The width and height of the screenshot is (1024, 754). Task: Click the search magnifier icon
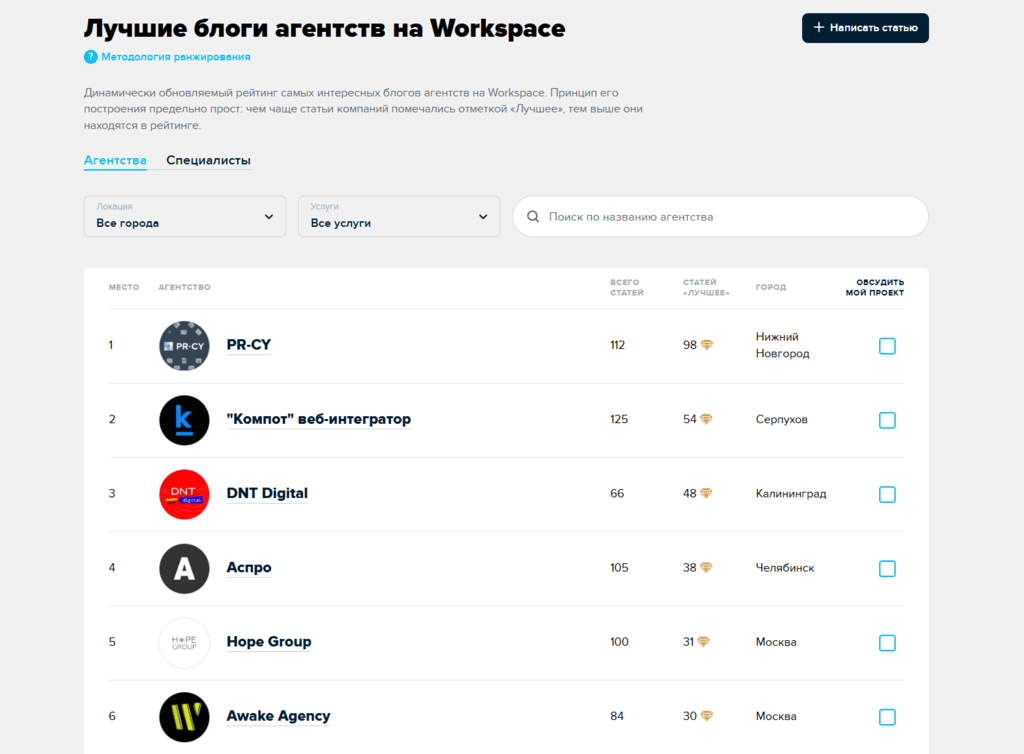click(533, 217)
